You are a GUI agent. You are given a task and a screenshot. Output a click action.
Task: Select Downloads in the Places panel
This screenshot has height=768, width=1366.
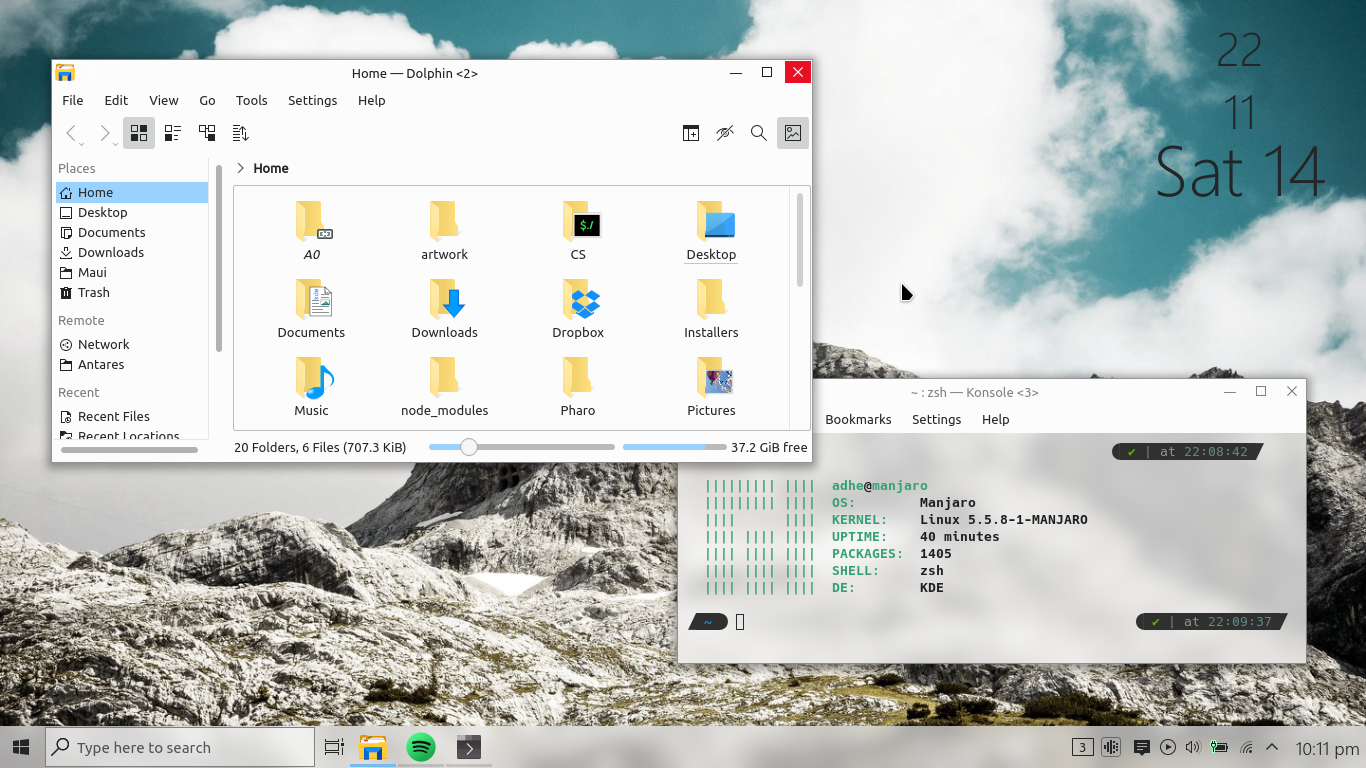132,252
